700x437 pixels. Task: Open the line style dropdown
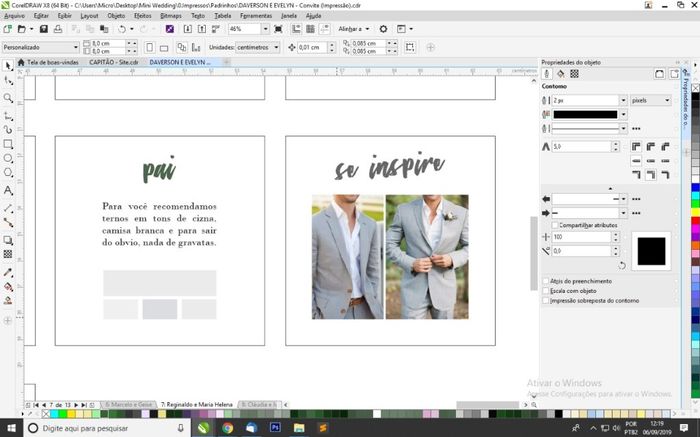[x=624, y=129]
